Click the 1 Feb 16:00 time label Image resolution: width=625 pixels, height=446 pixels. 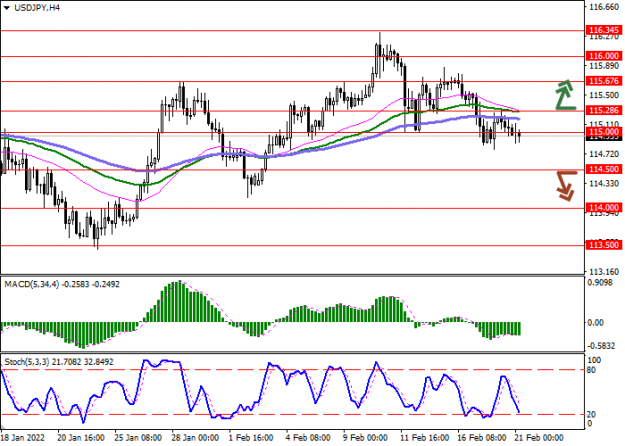[251, 437]
